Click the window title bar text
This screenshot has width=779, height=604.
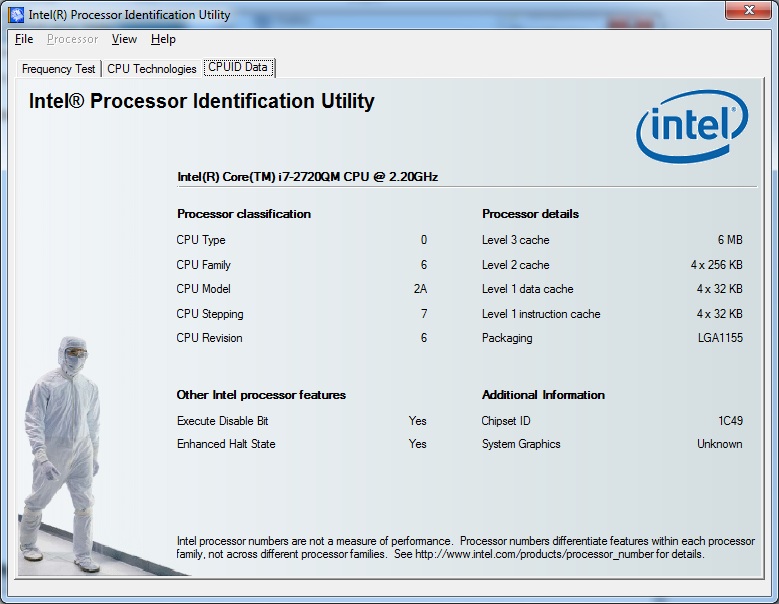(129, 15)
